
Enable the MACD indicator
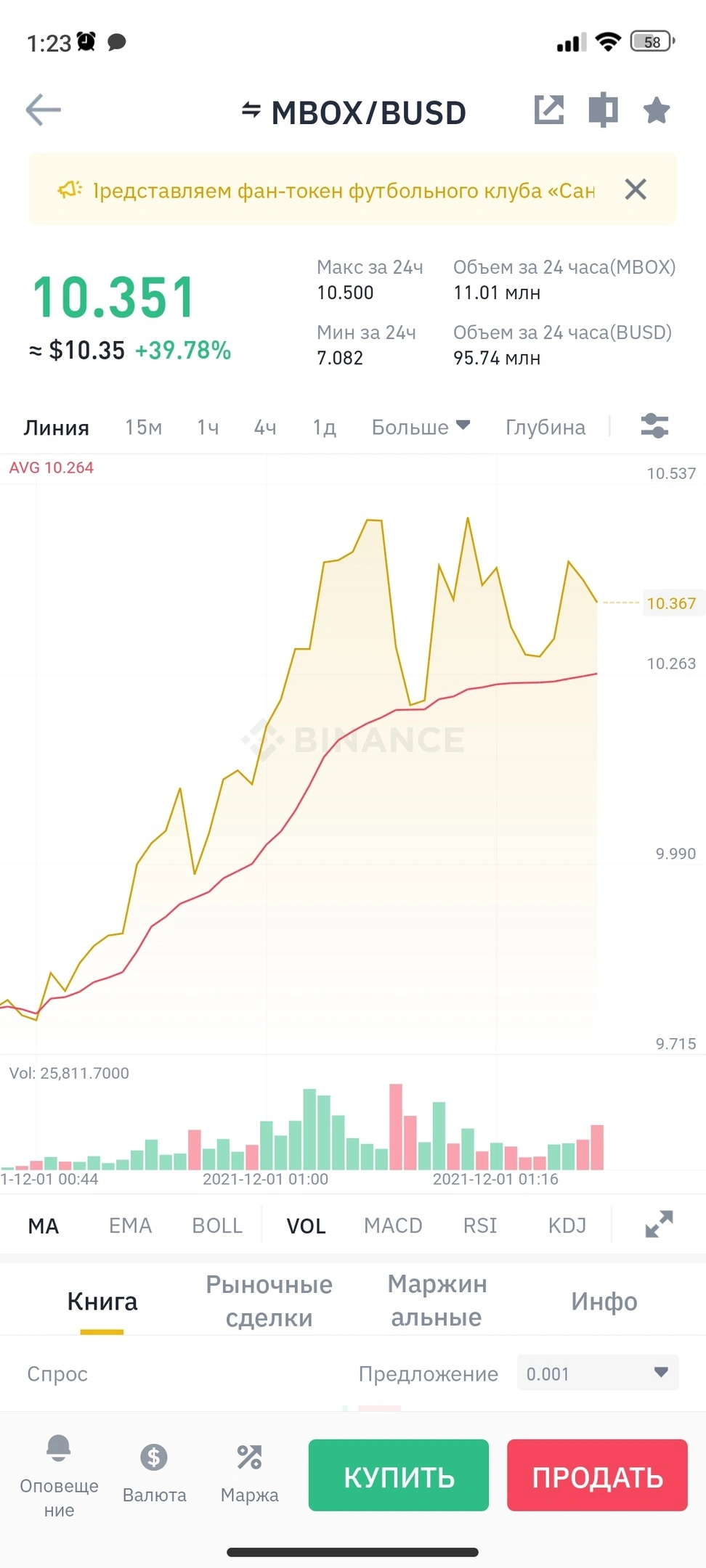(393, 1226)
